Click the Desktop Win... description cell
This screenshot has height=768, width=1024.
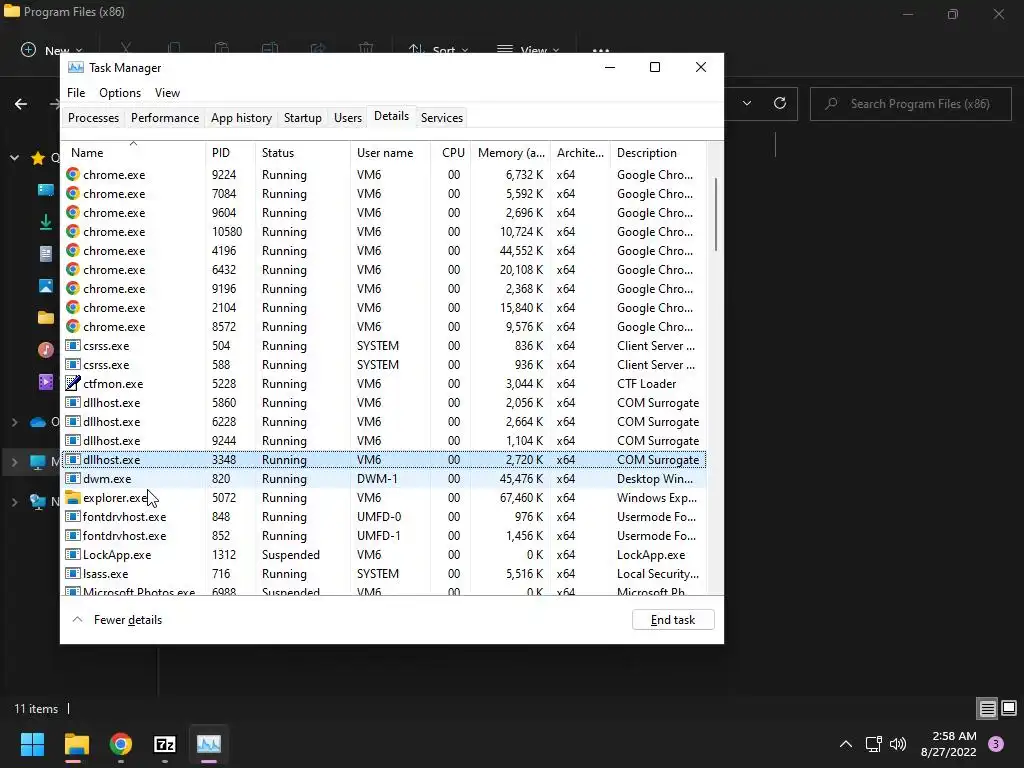point(655,479)
